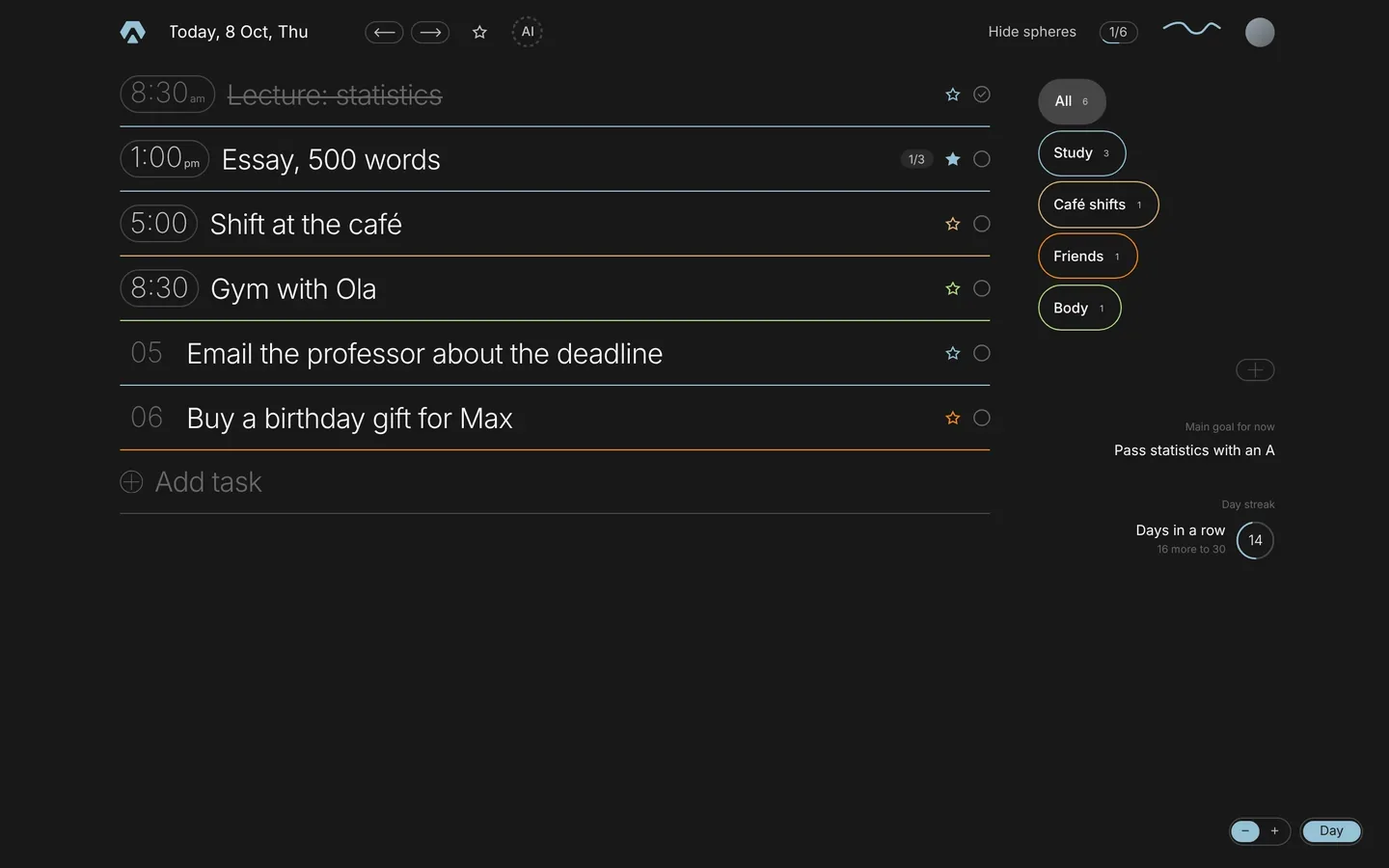Filter tasks by Study sphere
The height and width of the screenshot is (868, 1389).
click(x=1081, y=153)
